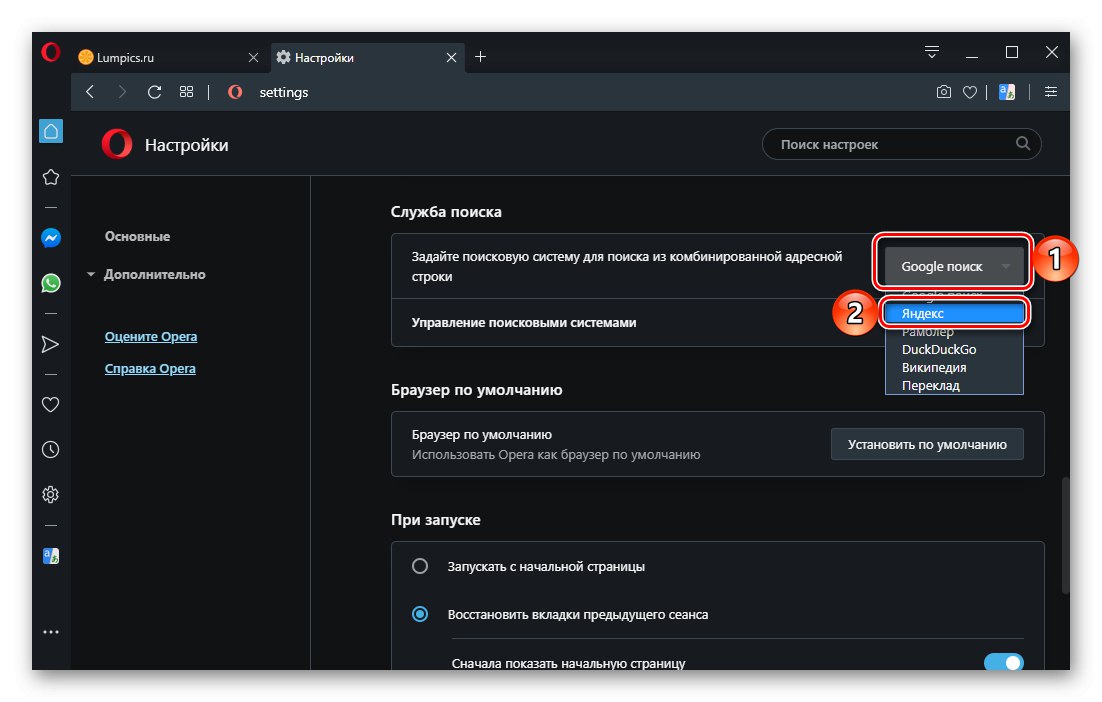Choose "Яндекс" from the dropdown list
Image resolution: width=1102 pixels, height=702 pixels.
click(x=954, y=314)
